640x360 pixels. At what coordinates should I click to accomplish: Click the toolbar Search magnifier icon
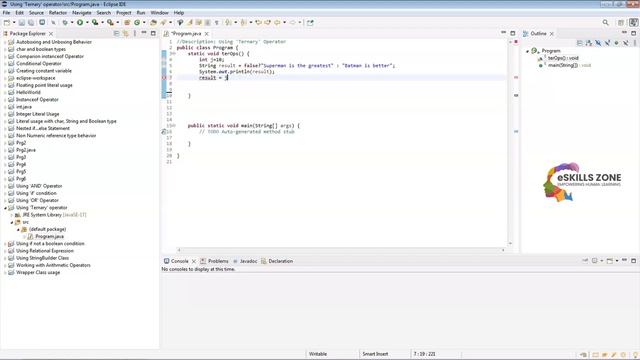click(606, 23)
